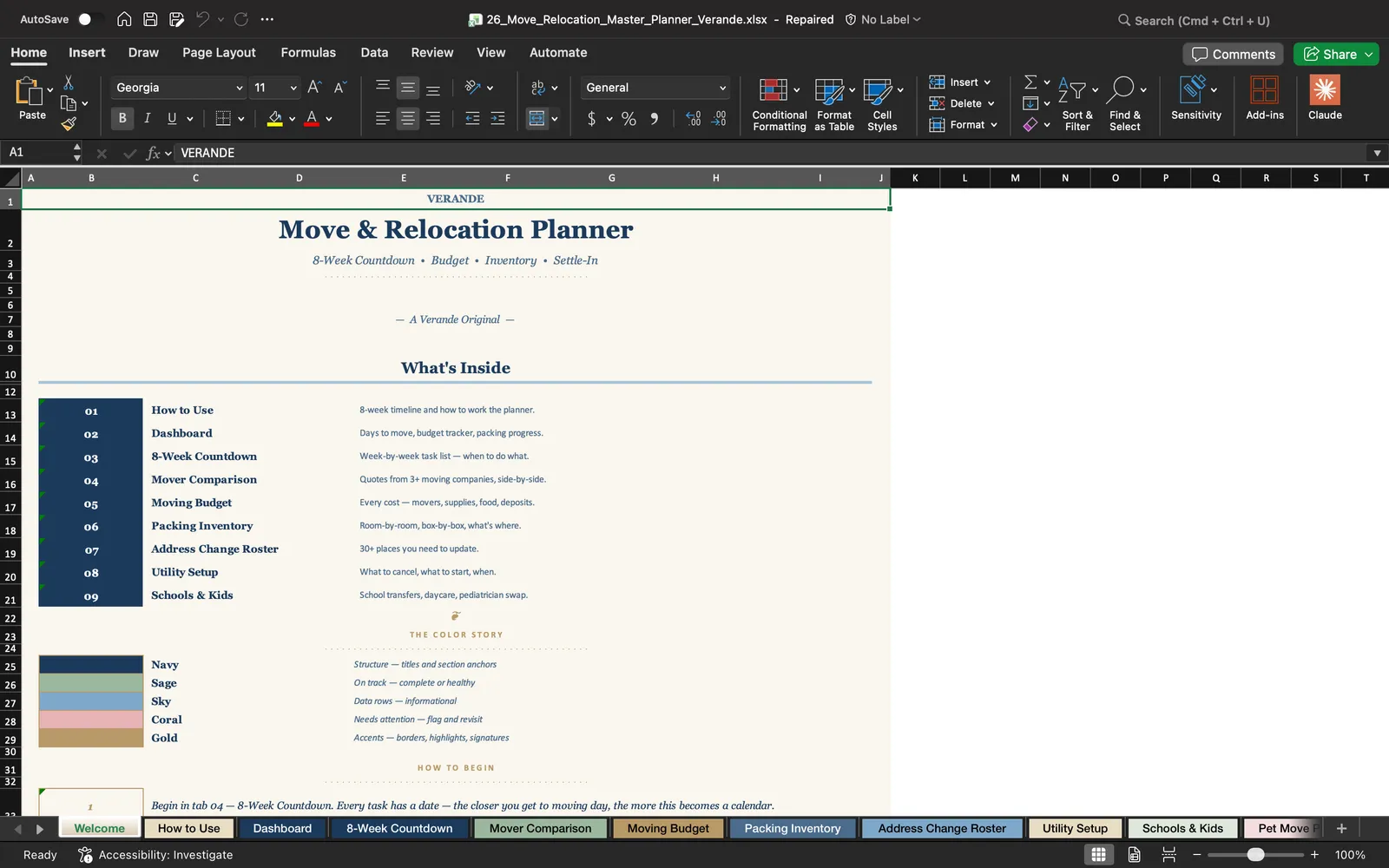Switch to the Moving Budget sheet tab
This screenshot has height=868, width=1389.
pyautogui.click(x=668, y=828)
